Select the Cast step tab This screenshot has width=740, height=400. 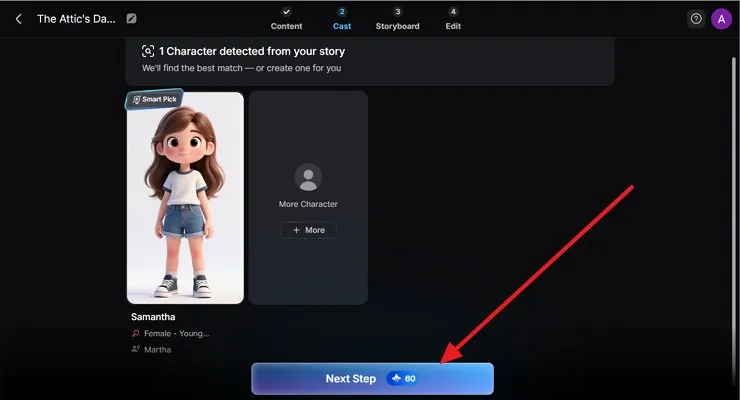click(x=342, y=19)
